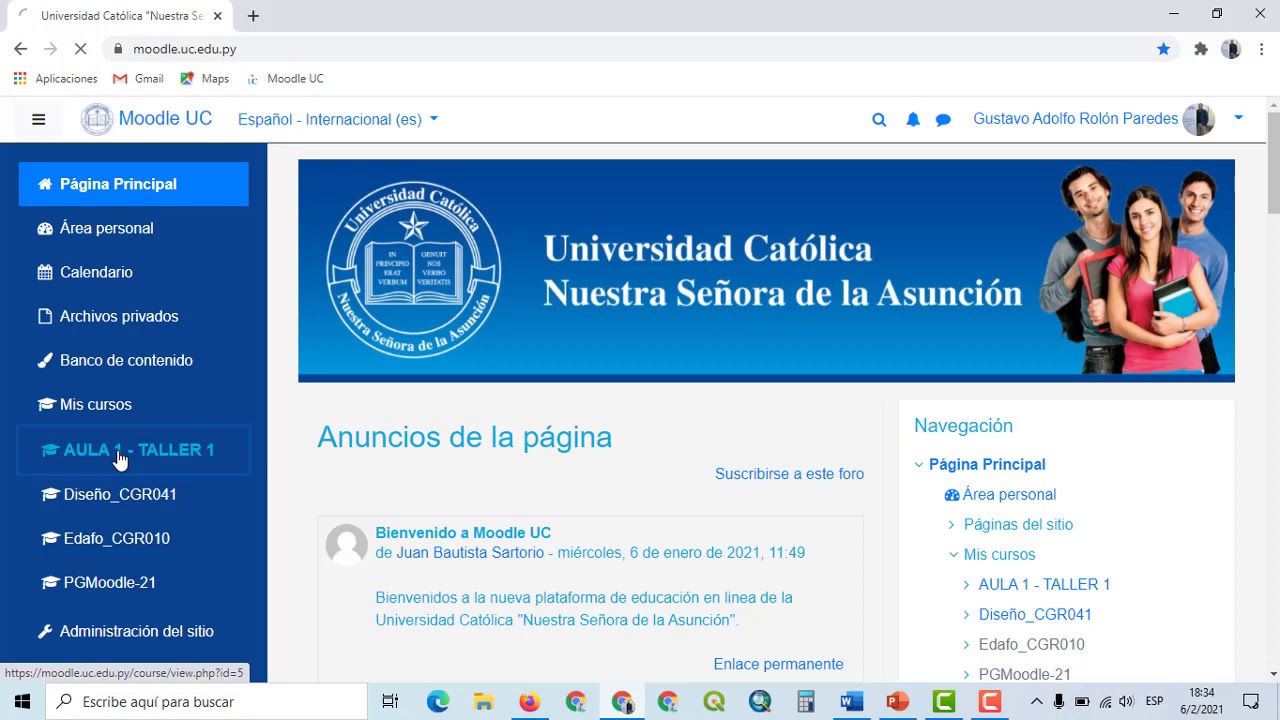
Task: Open File Explorer from the taskbar
Action: 483,702
